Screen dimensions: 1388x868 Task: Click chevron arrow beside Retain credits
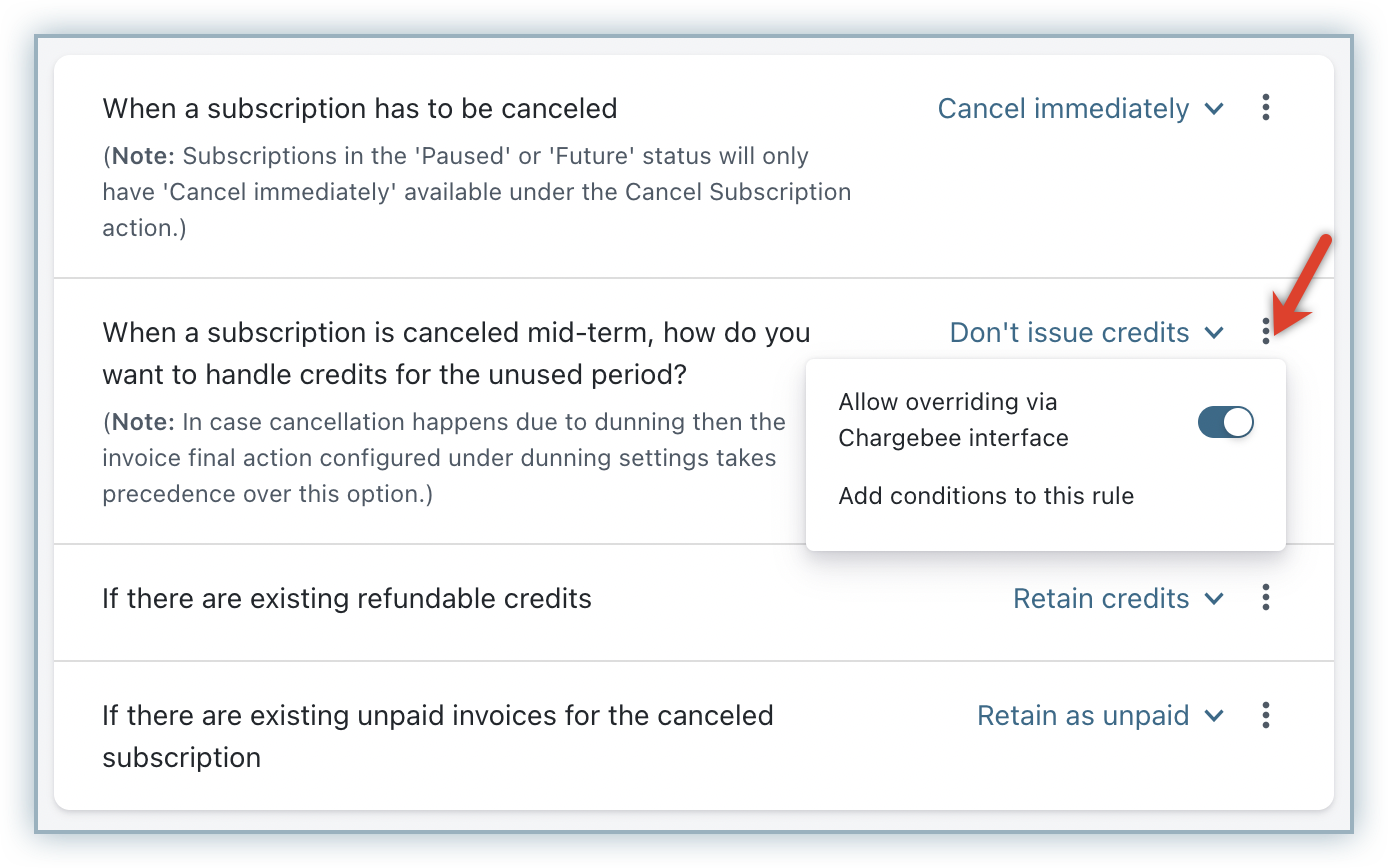point(1215,599)
